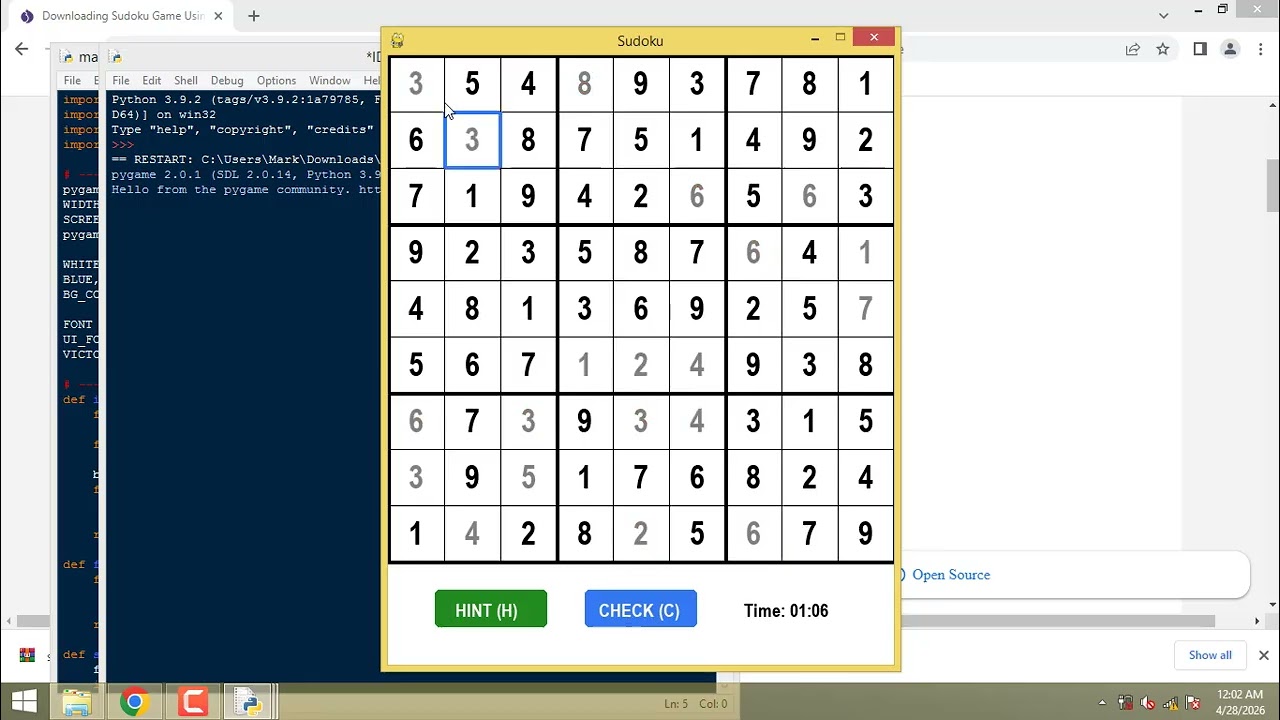
Task: Click the downloaded archive file icon
Action: 27,655
